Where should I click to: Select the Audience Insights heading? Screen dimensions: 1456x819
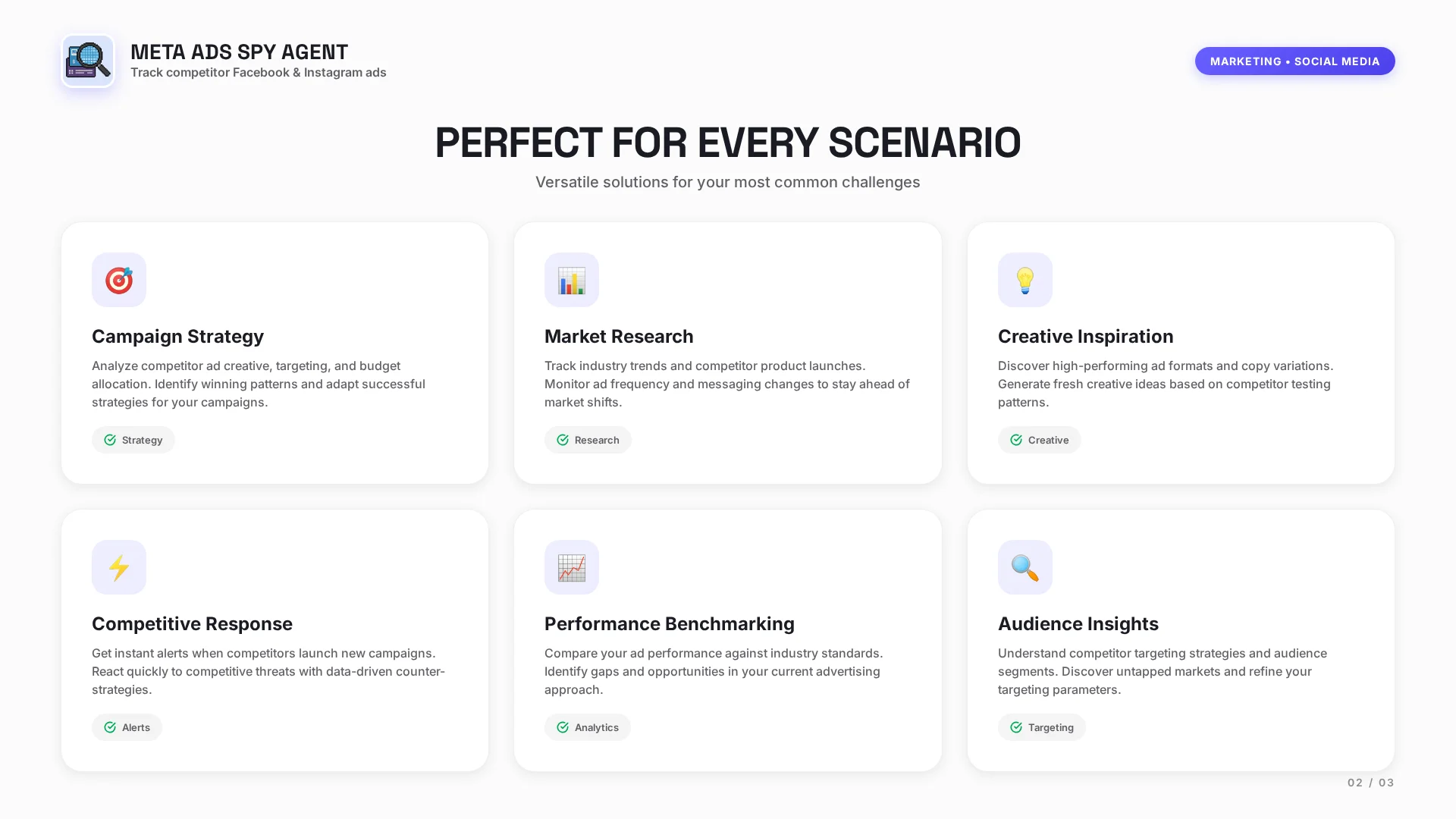tap(1078, 623)
